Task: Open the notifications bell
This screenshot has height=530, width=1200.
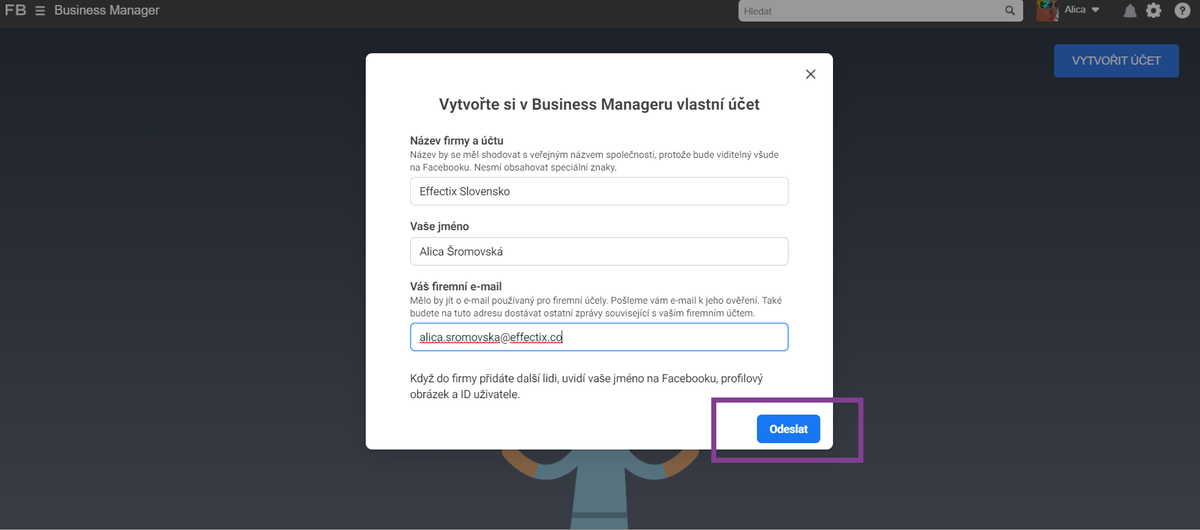Action: click(x=1130, y=11)
